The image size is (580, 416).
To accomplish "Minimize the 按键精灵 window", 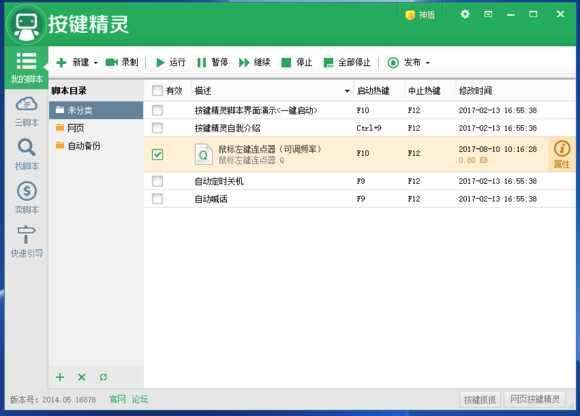I will pyautogui.click(x=511, y=15).
